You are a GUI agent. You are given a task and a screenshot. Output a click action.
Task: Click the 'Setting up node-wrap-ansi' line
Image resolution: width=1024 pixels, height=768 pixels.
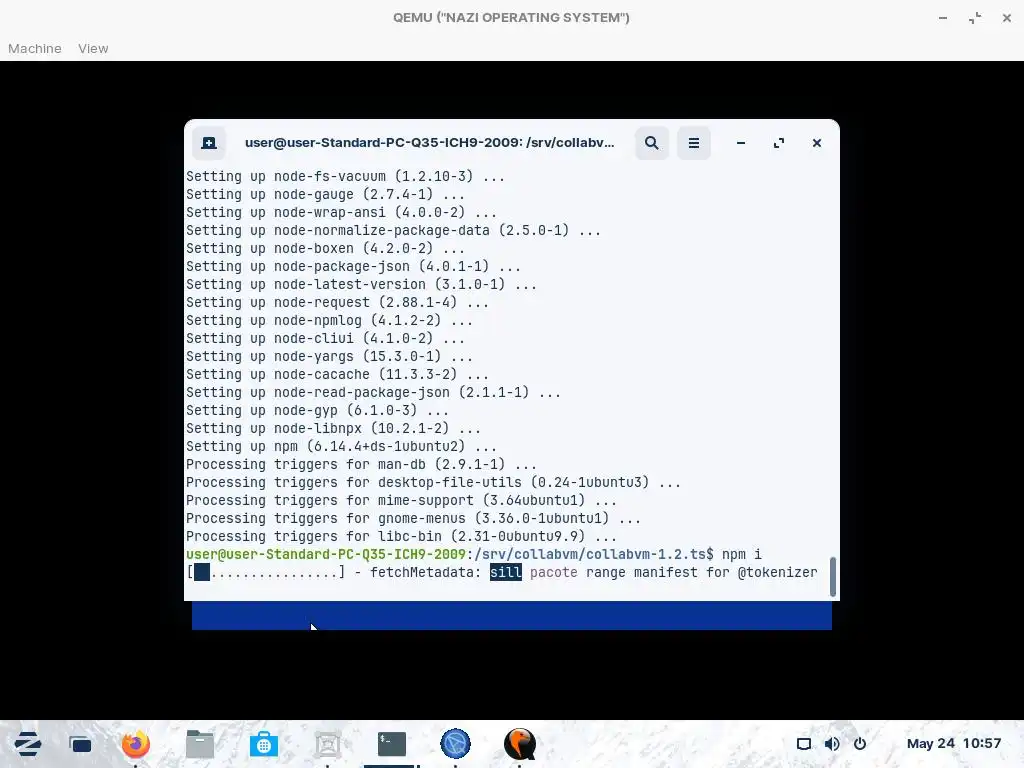(342, 213)
